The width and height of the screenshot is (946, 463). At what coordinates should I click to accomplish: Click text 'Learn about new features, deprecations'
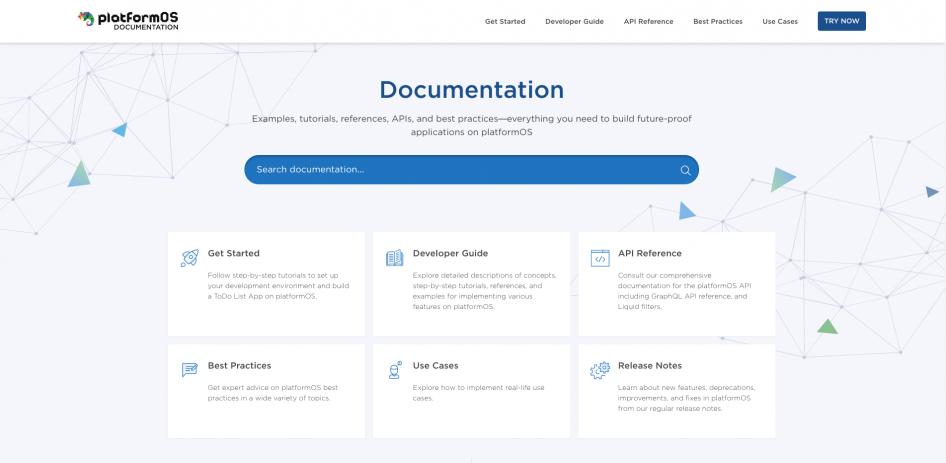pos(687,387)
